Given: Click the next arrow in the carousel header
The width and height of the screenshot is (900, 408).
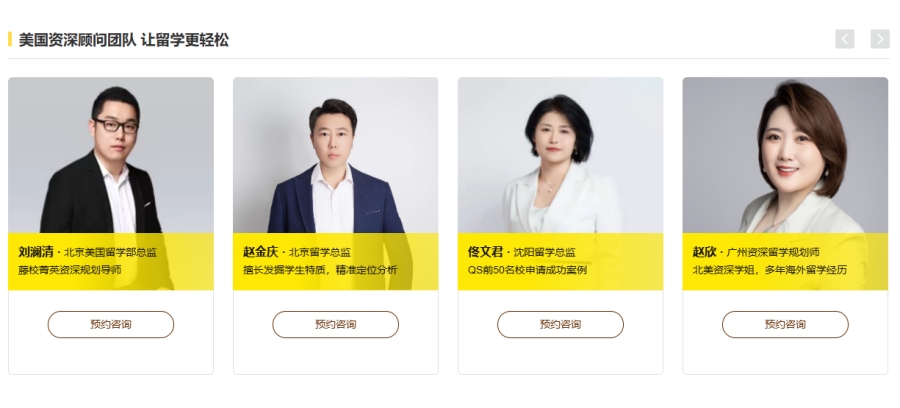Looking at the screenshot, I should coord(880,39).
